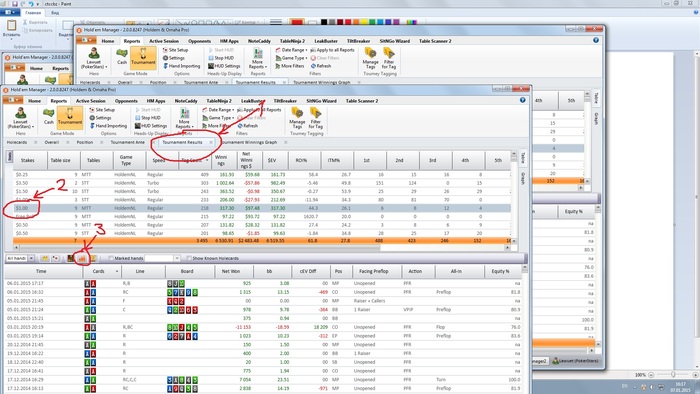Click Filter for Tag in front window

click(x=316, y=118)
